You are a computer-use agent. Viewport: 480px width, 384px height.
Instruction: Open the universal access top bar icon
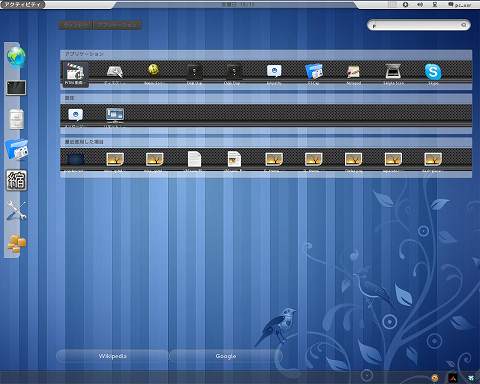[405, 5]
